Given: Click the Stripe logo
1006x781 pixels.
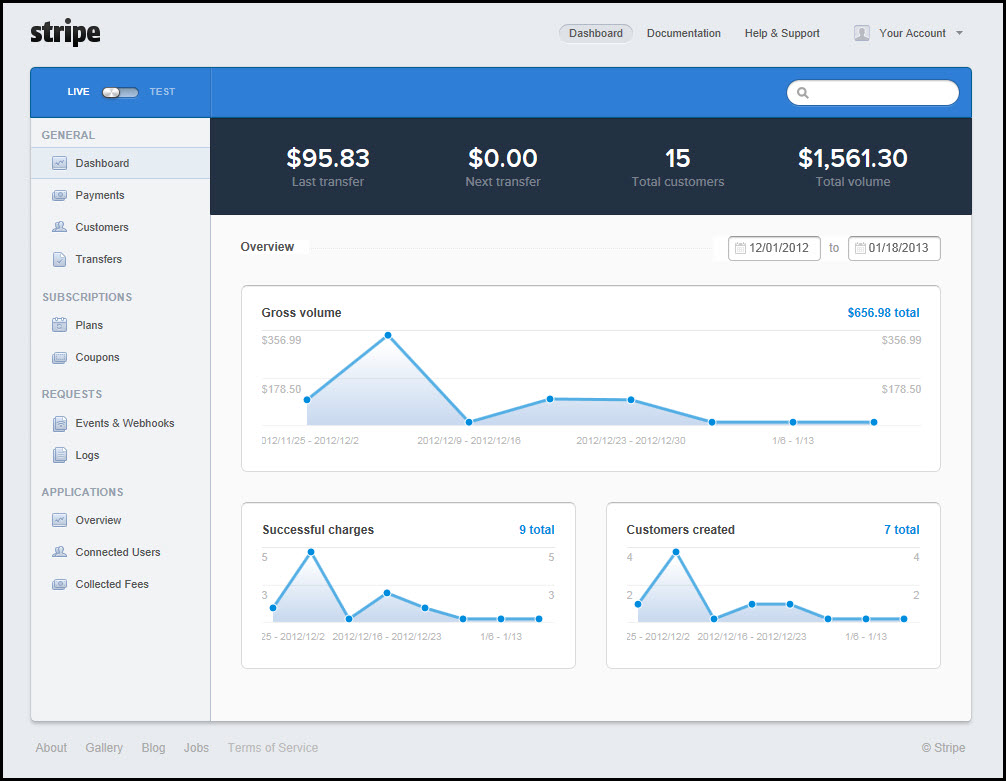Looking at the screenshot, I should 65,33.
